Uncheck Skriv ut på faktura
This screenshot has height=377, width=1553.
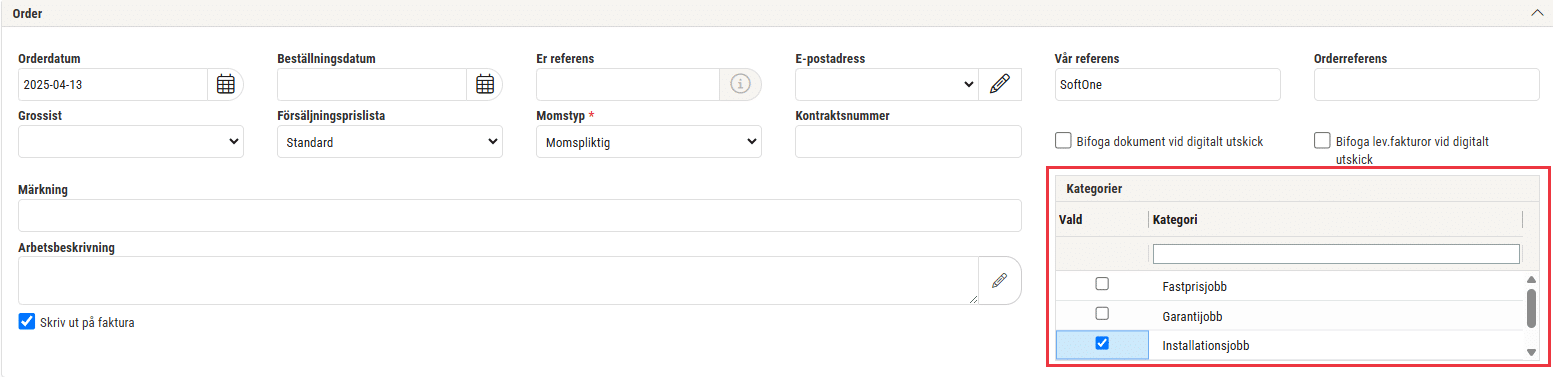[27, 322]
